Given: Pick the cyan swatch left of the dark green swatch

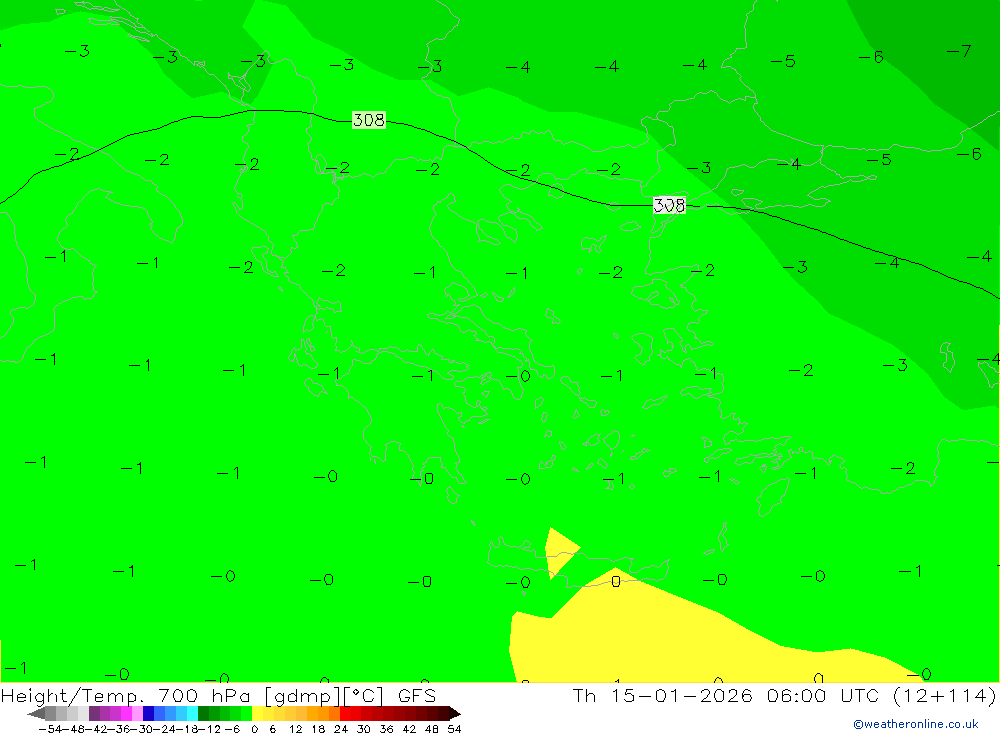Looking at the screenshot, I should point(192,713).
